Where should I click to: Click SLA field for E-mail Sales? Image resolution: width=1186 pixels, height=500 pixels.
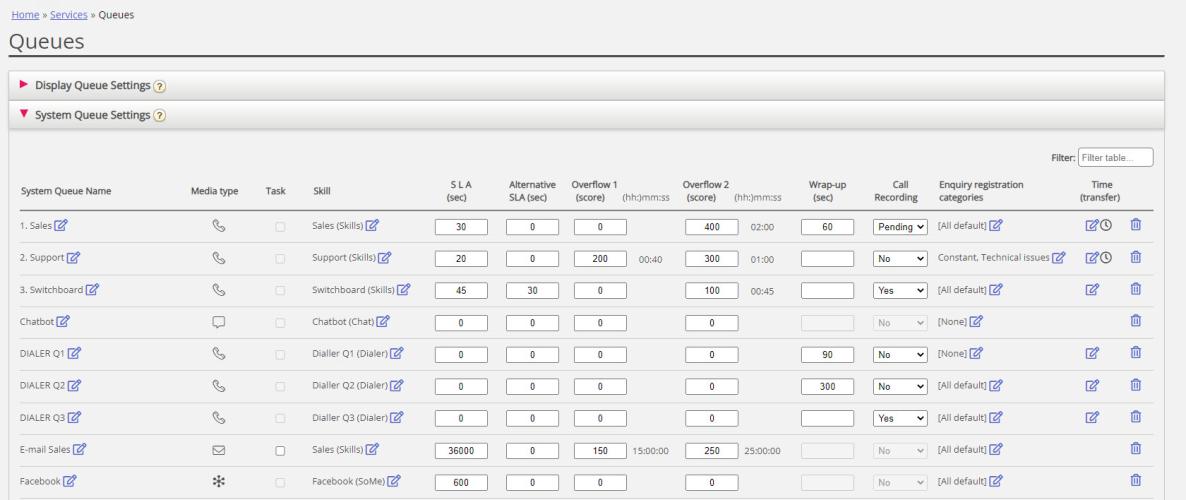[461, 451]
